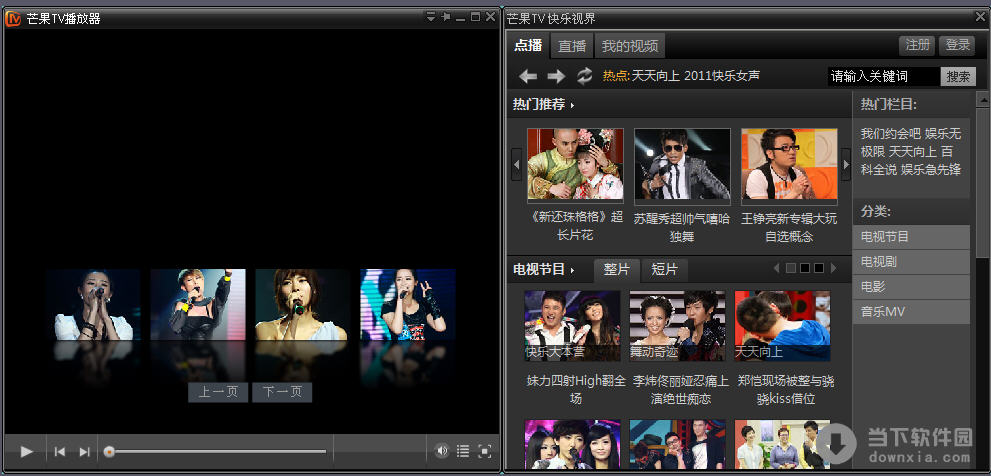The width and height of the screenshot is (991, 476).
Task: Select the 电影 category
Action: pyautogui.click(x=911, y=287)
